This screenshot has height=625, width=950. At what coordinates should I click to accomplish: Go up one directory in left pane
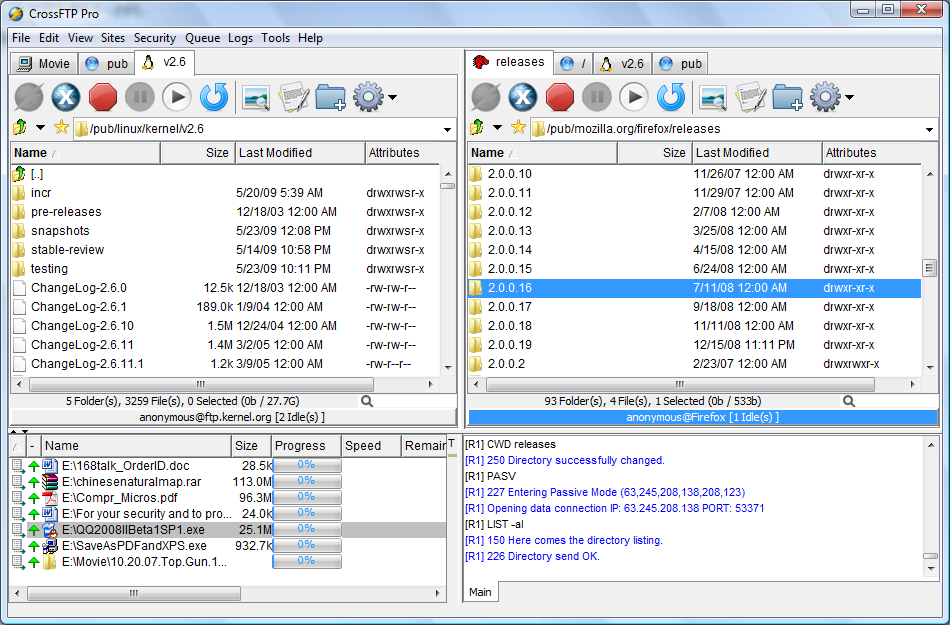coord(19,128)
